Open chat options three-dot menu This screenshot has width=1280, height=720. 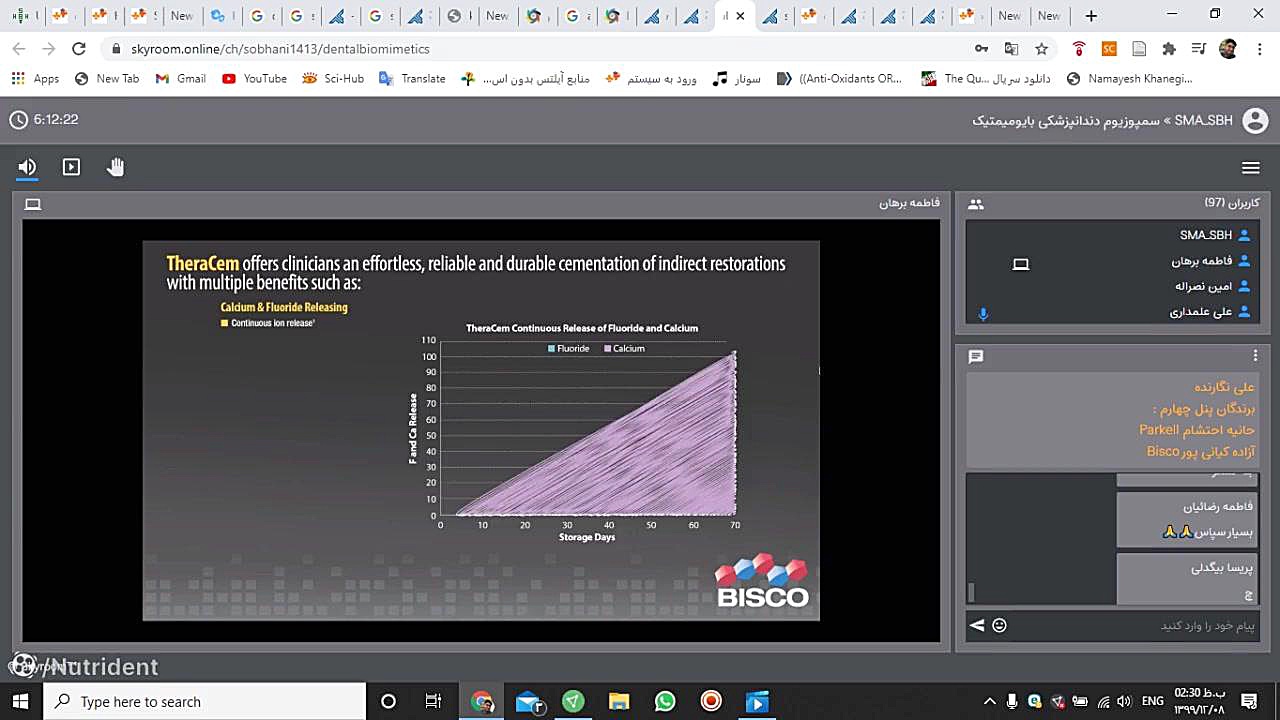(1255, 356)
